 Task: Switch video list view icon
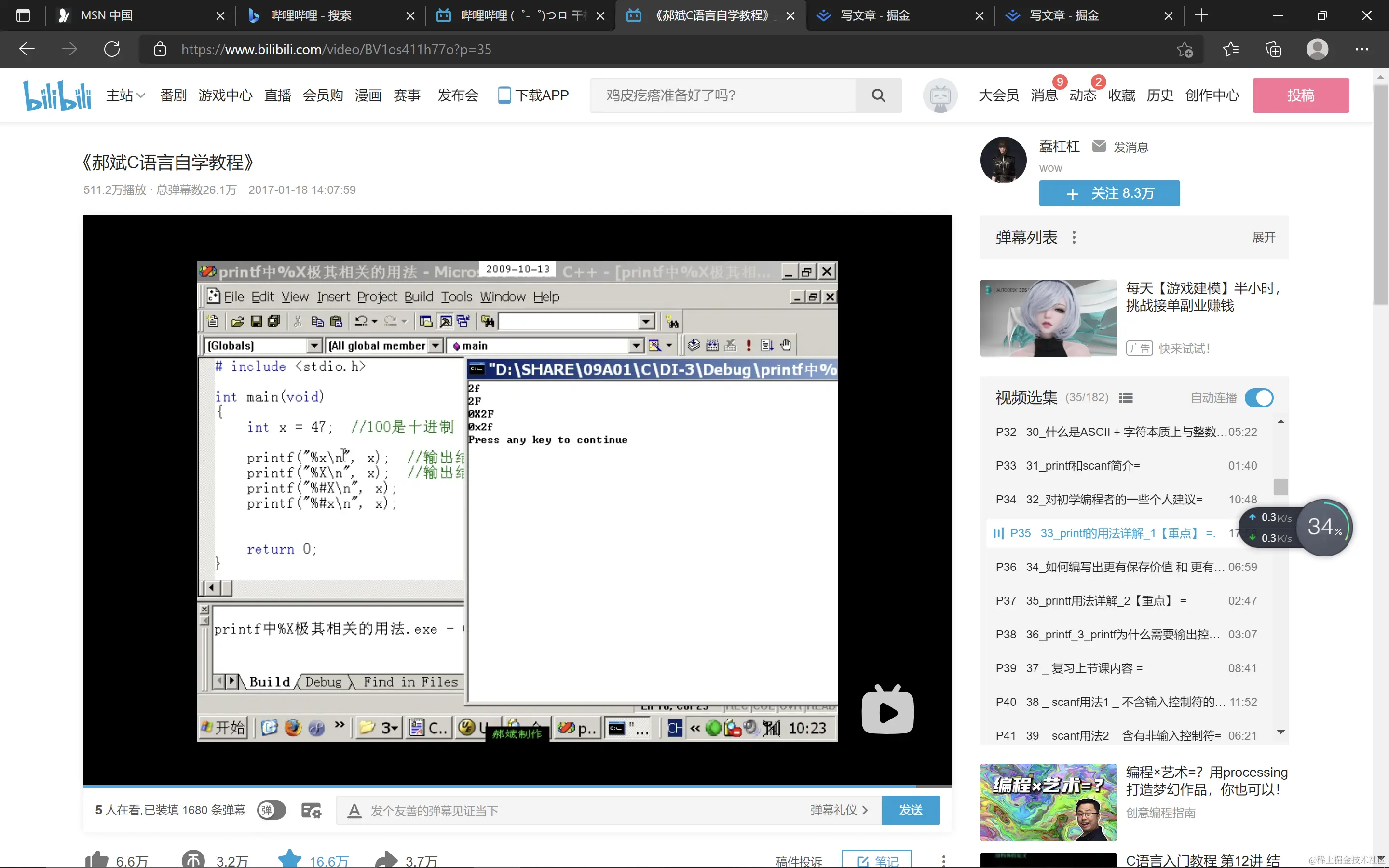pos(1126,398)
